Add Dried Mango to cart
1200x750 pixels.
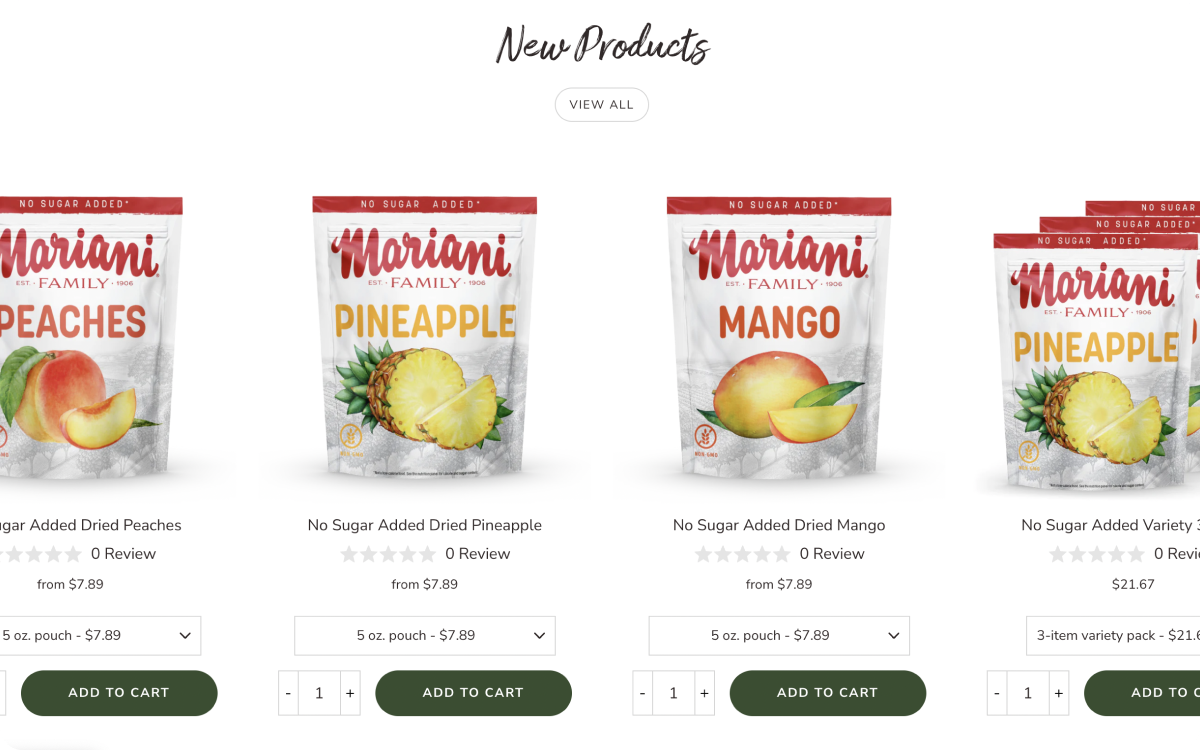tap(827, 693)
